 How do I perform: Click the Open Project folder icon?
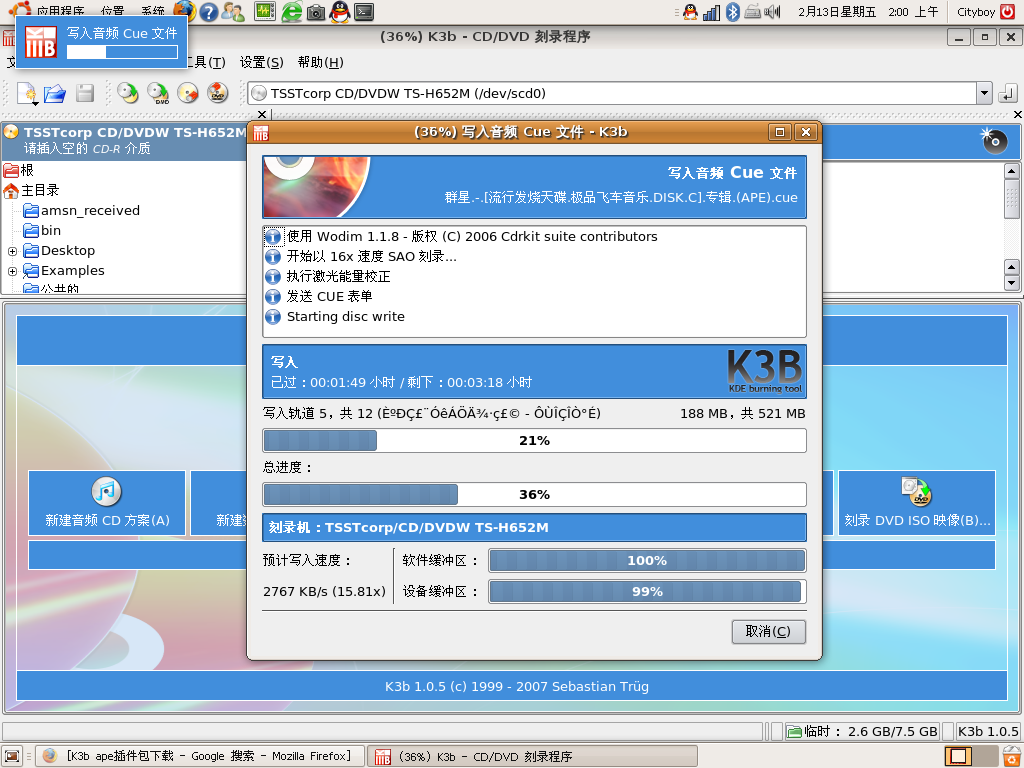coord(55,93)
